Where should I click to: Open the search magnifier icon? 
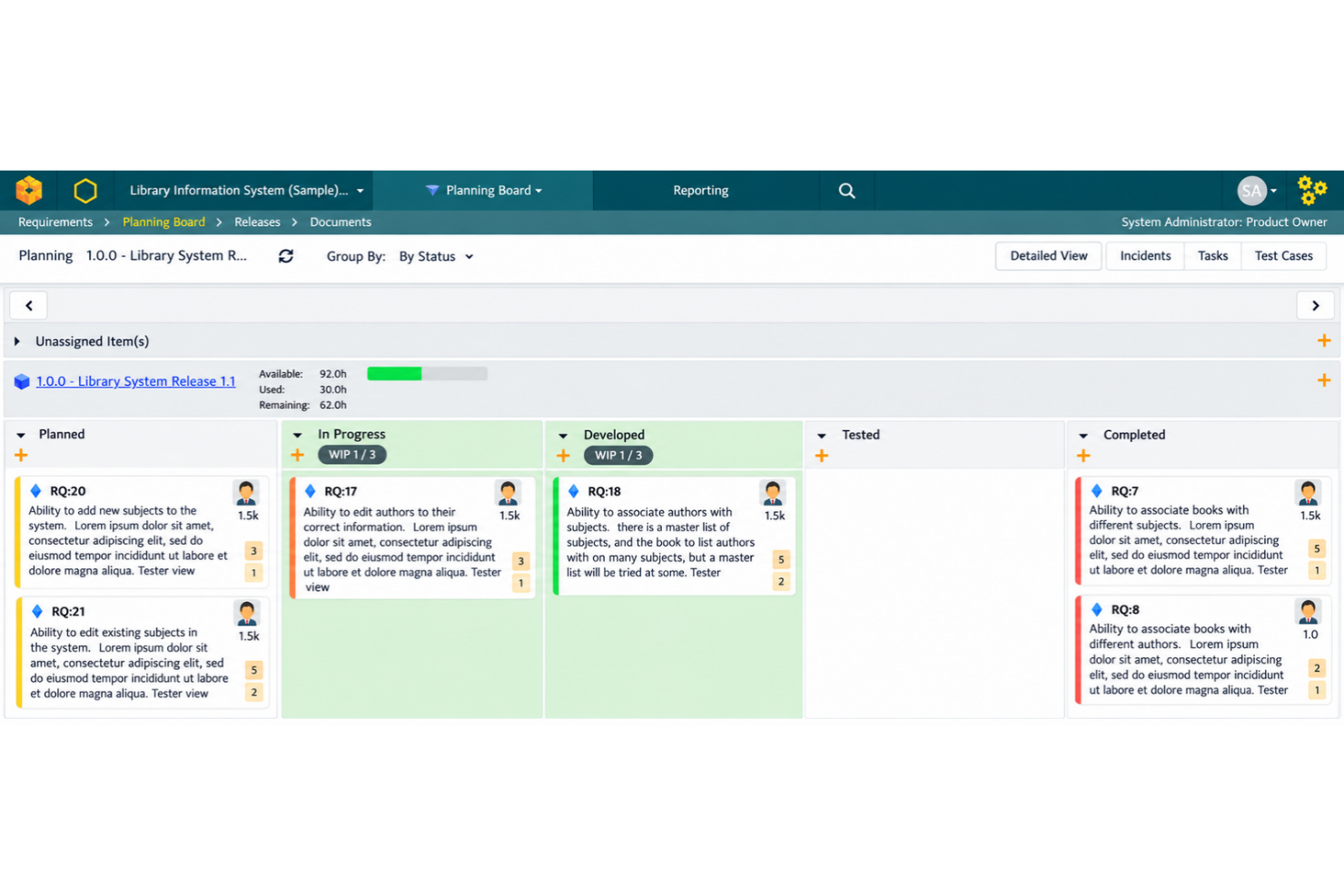click(846, 191)
